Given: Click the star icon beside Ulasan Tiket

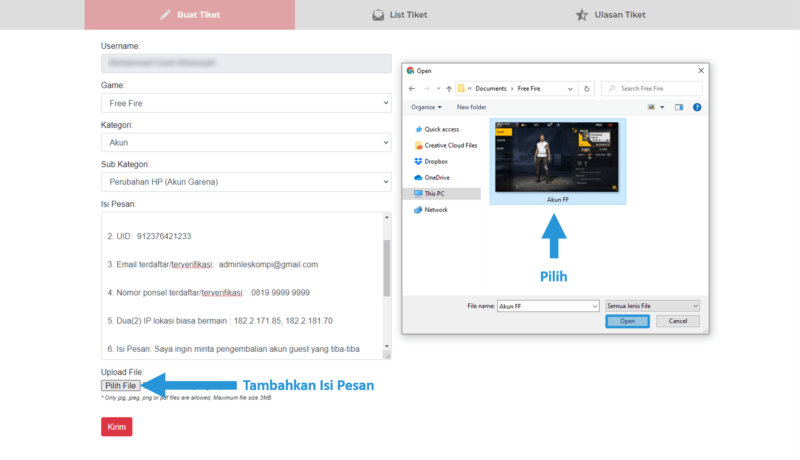Looking at the screenshot, I should [x=582, y=15].
